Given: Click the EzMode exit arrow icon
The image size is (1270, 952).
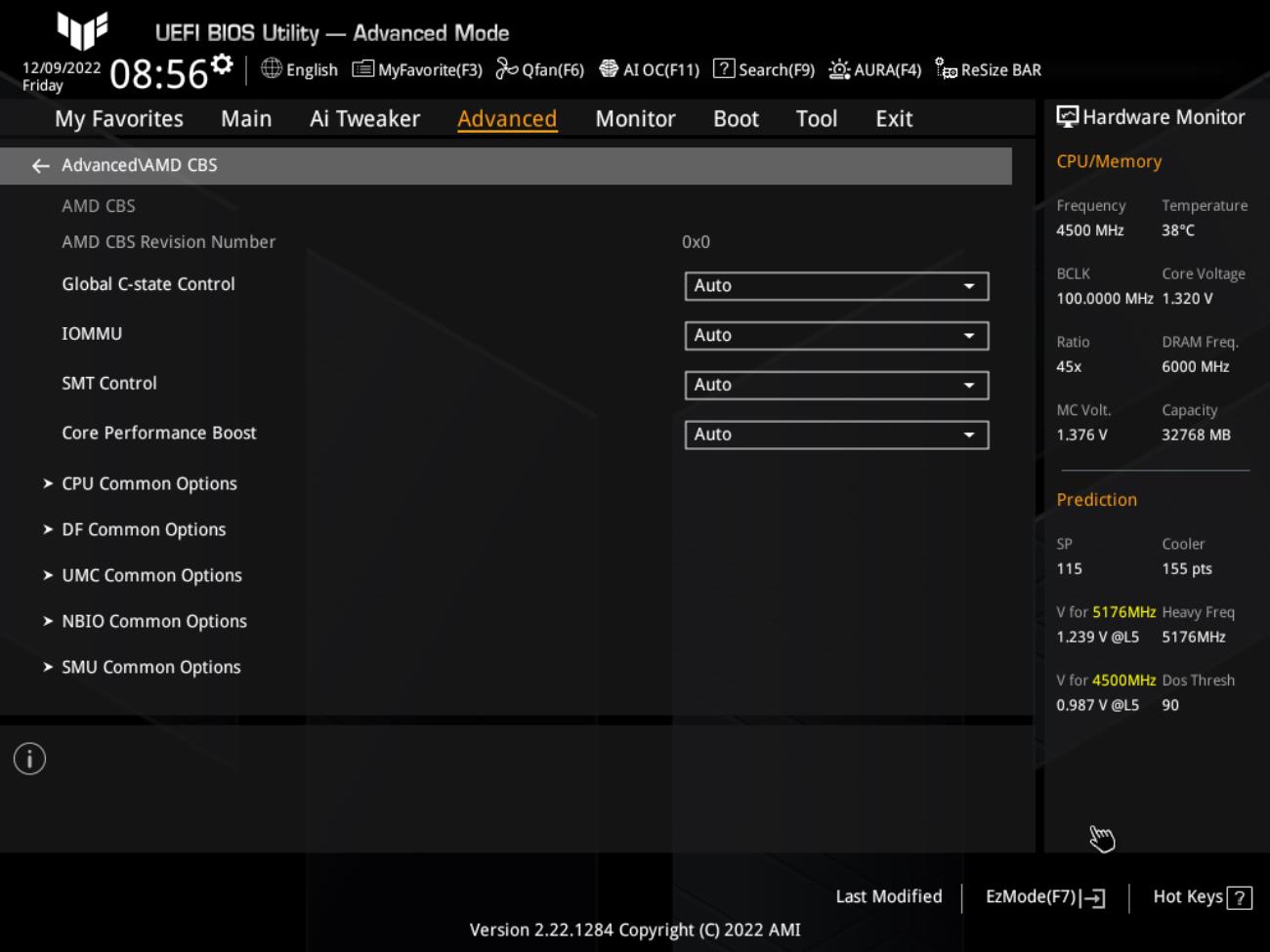Looking at the screenshot, I should click(1093, 898).
